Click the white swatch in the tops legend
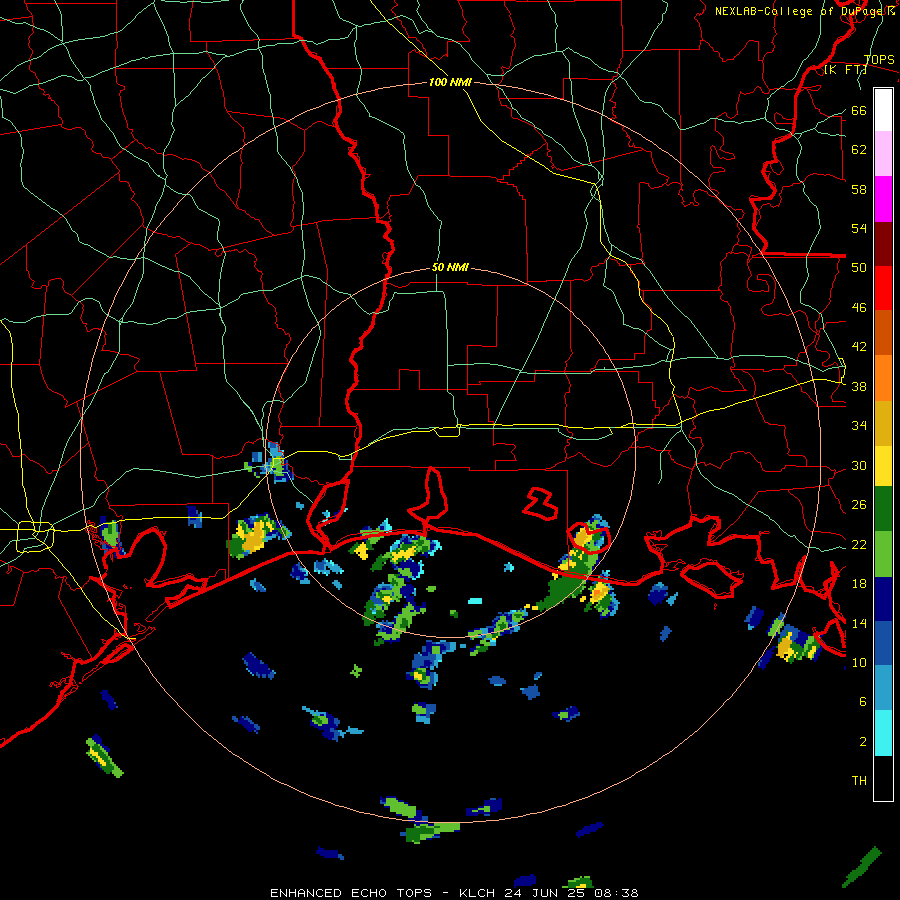900x900 pixels. (x=883, y=110)
